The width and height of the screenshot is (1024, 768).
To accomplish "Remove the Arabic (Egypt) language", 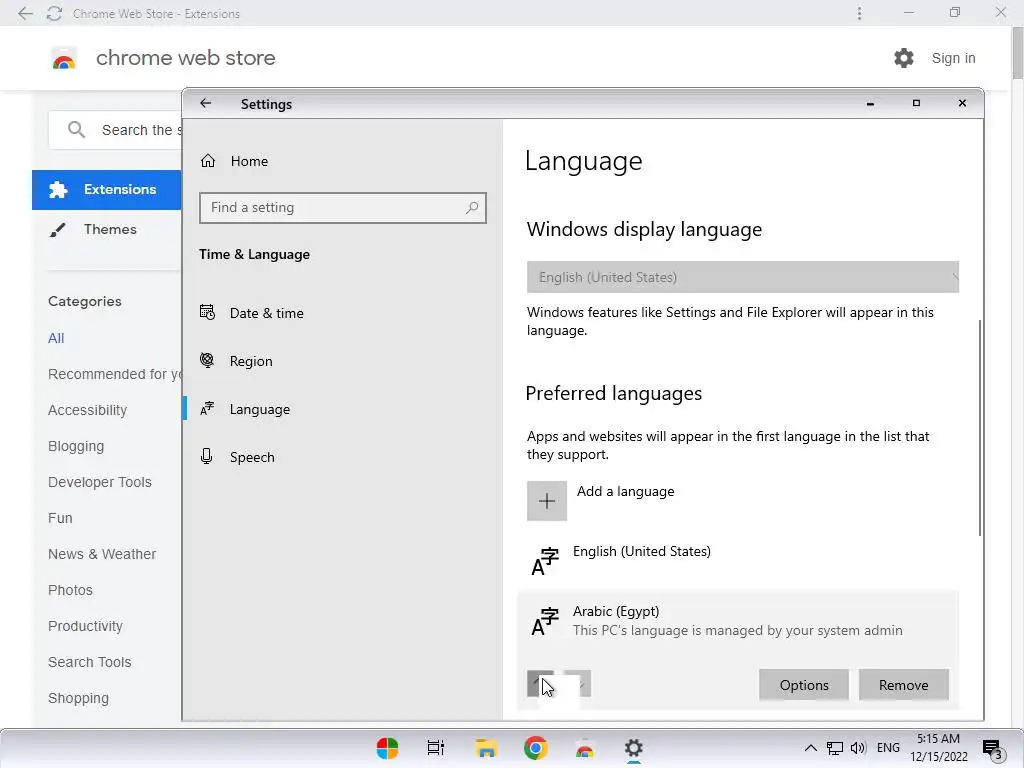I will [x=903, y=684].
